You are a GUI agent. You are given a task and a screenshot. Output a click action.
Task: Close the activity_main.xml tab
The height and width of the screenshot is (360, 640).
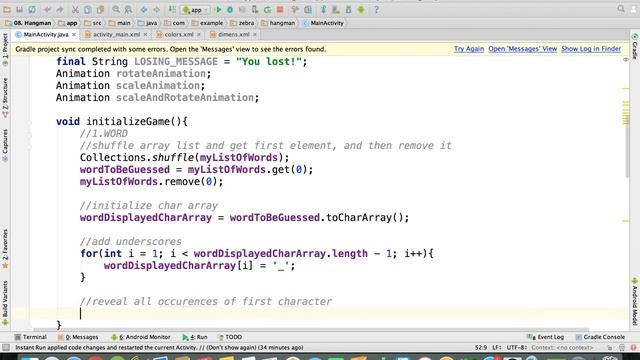145,35
